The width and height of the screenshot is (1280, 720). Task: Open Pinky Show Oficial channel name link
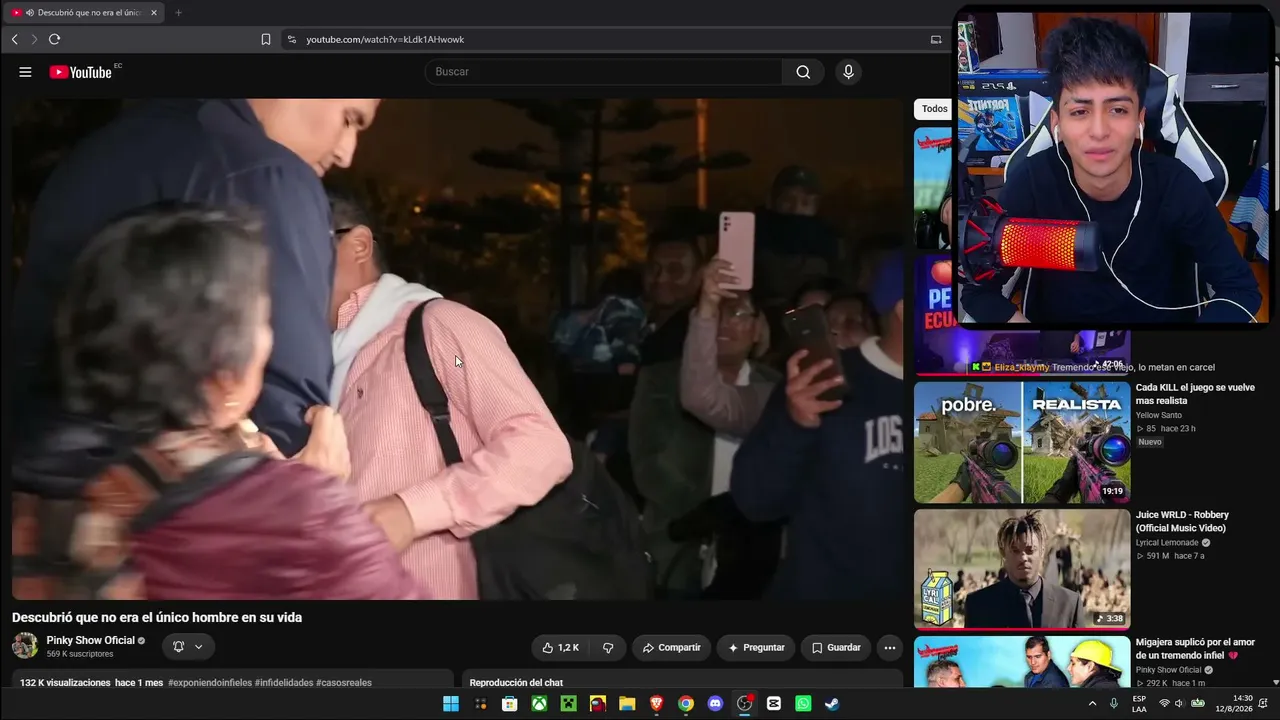point(90,641)
